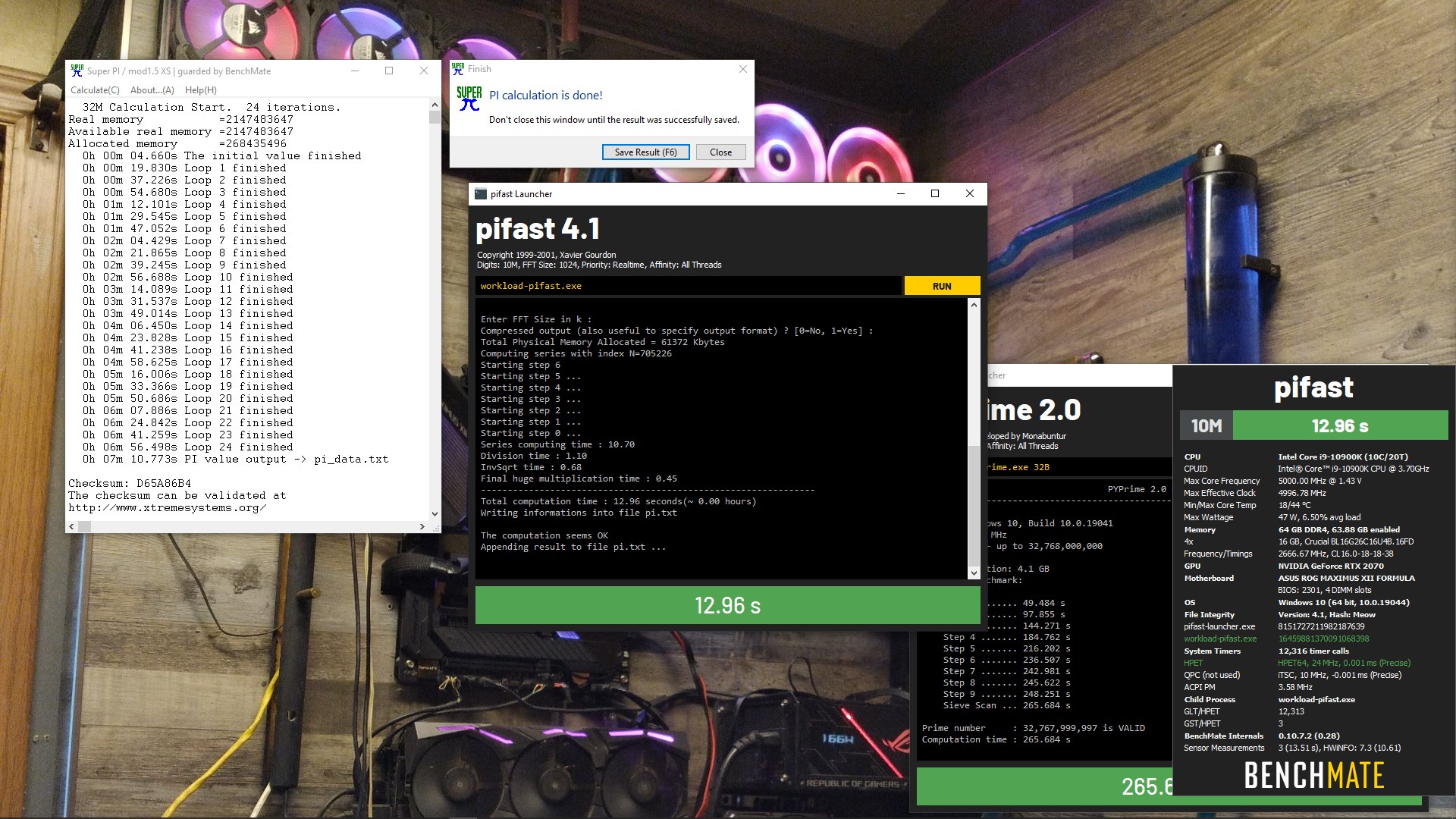Image resolution: width=1456 pixels, height=819 pixels.
Task: Click Super PI horizontal scrollbar left arrow
Action: pyautogui.click(x=72, y=526)
